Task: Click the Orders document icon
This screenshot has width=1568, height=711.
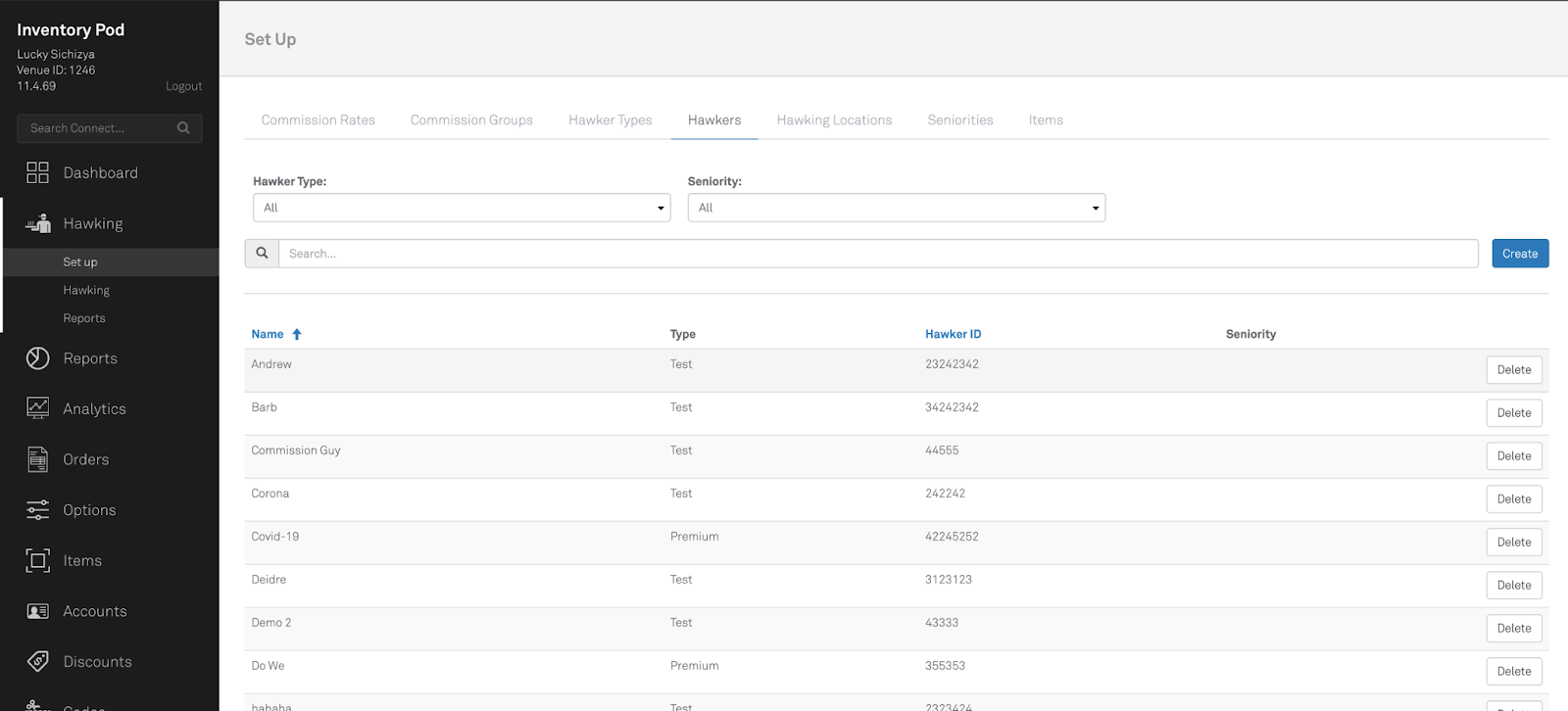Action: (37, 459)
